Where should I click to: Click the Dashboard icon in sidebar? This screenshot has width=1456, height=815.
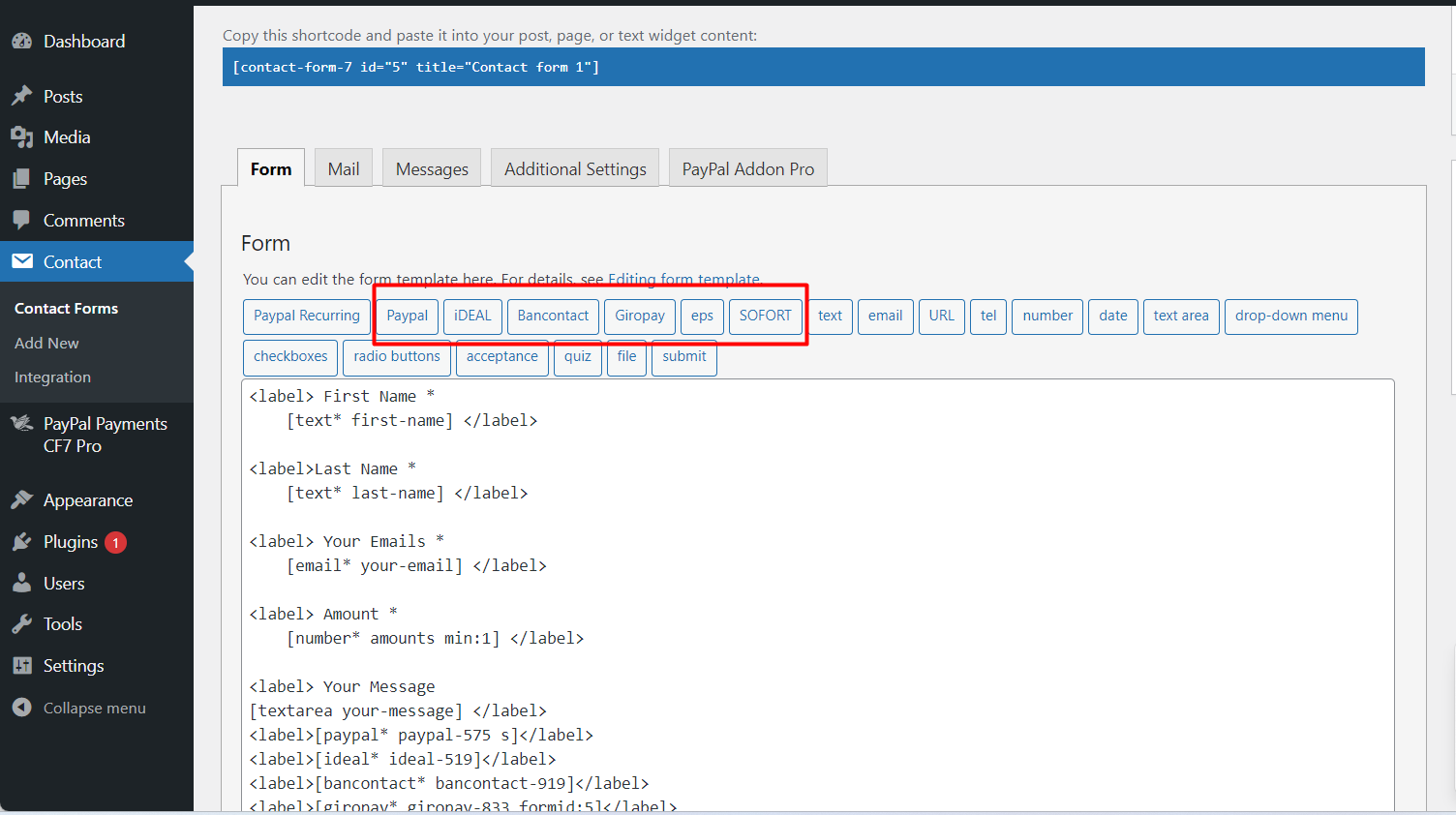pos(21,42)
